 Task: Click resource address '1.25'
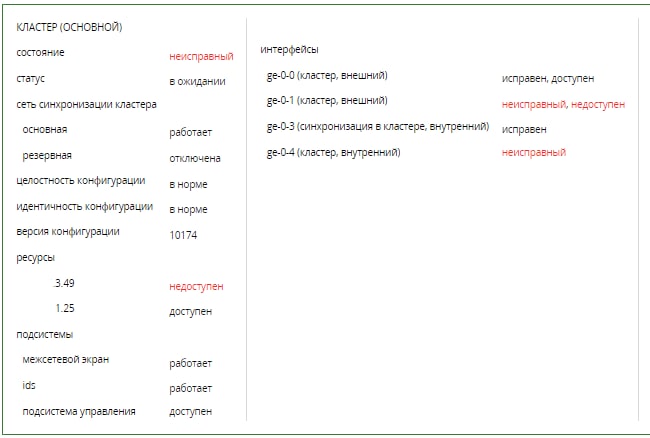tap(65, 308)
